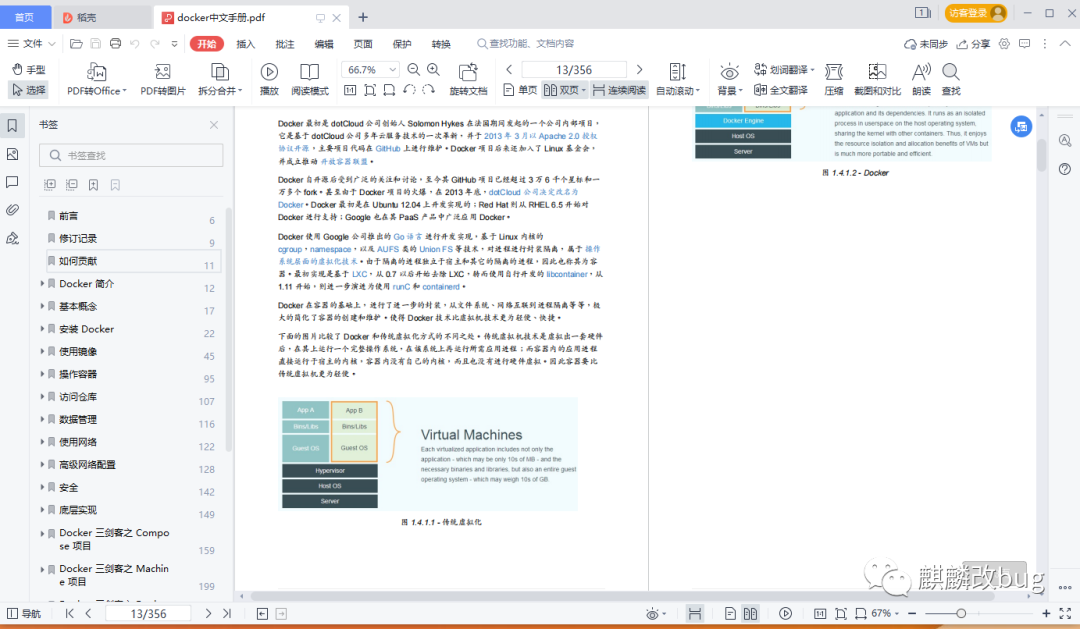Open the 插入 ribbon tab
The image size is (1080, 629).
click(x=246, y=43)
